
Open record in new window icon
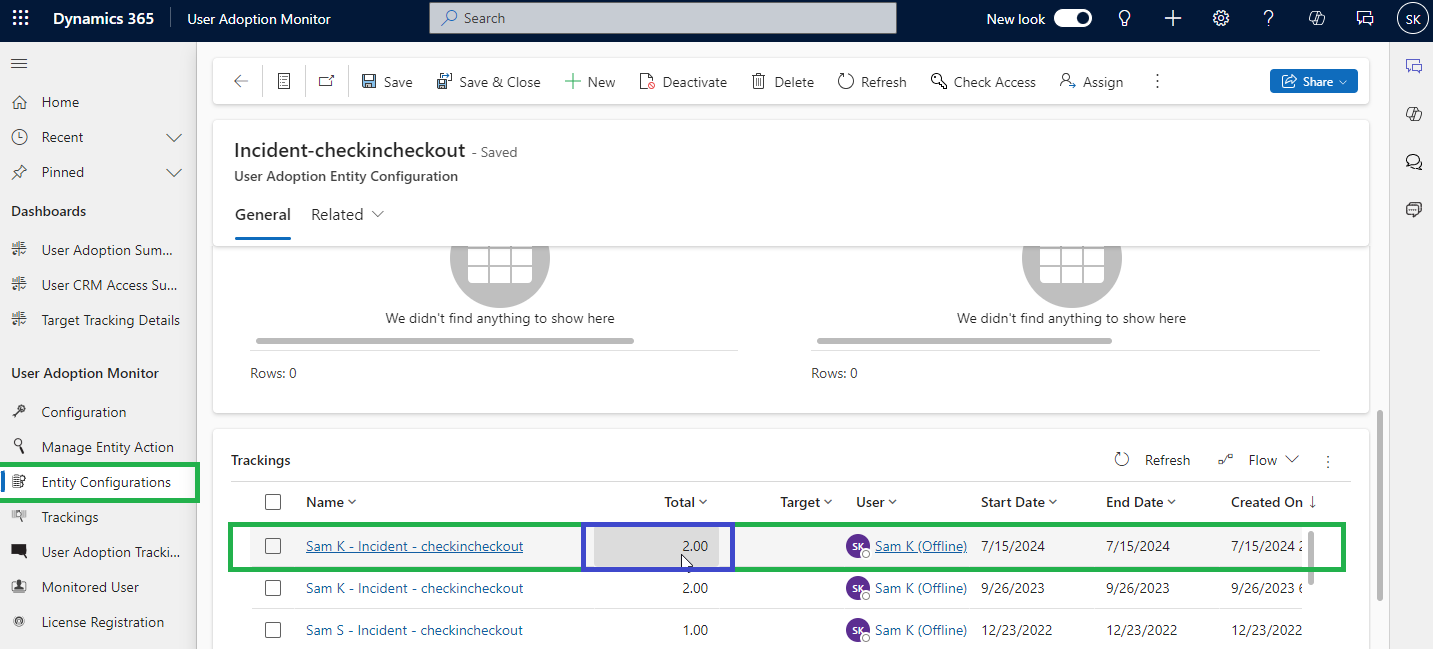(326, 82)
